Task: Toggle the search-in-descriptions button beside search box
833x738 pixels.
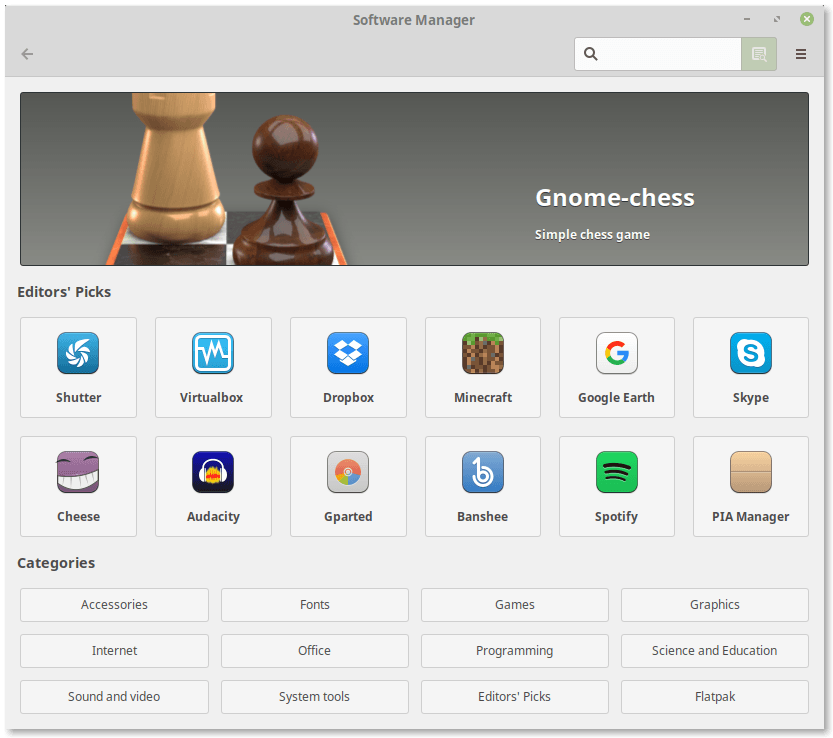Action: (x=758, y=54)
